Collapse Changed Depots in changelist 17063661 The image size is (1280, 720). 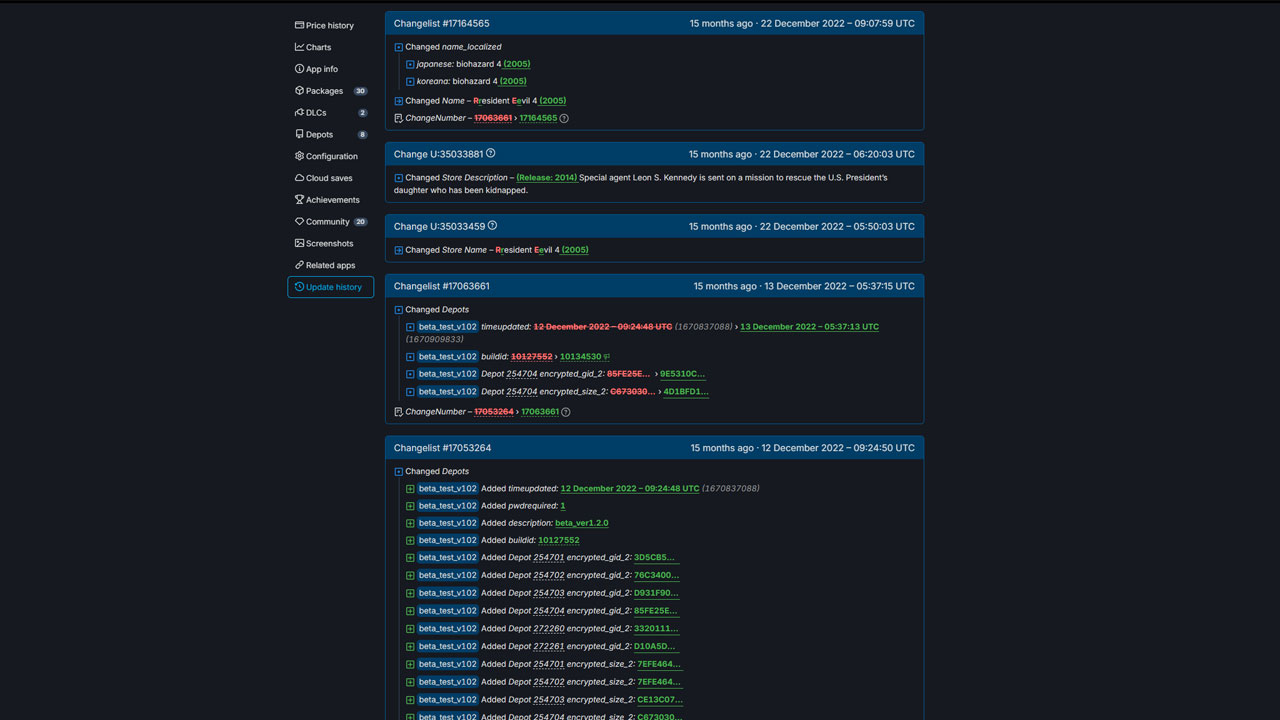coord(398,310)
